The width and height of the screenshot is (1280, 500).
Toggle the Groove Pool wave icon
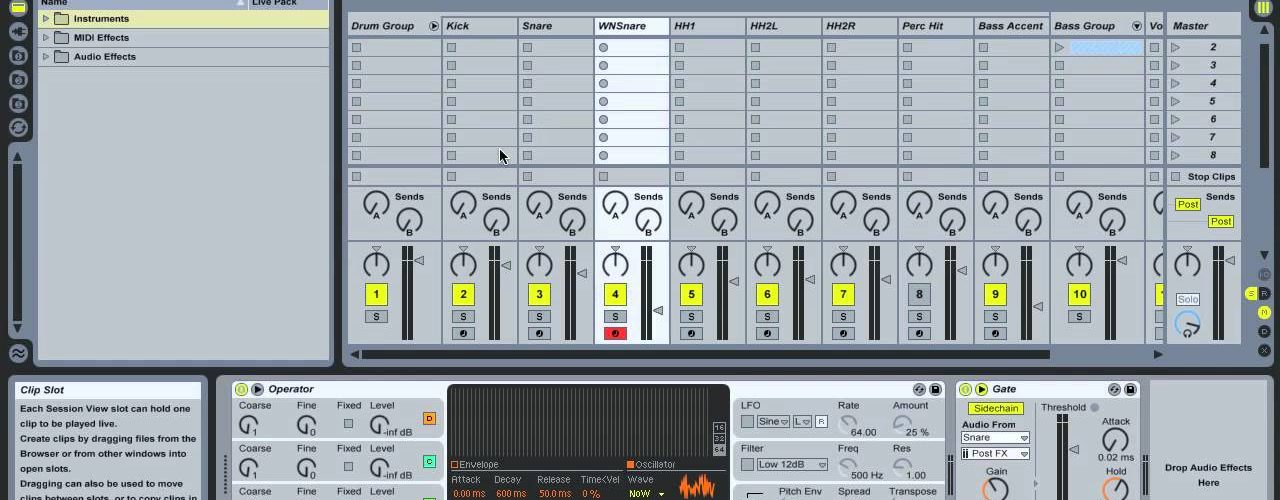[x=18, y=353]
